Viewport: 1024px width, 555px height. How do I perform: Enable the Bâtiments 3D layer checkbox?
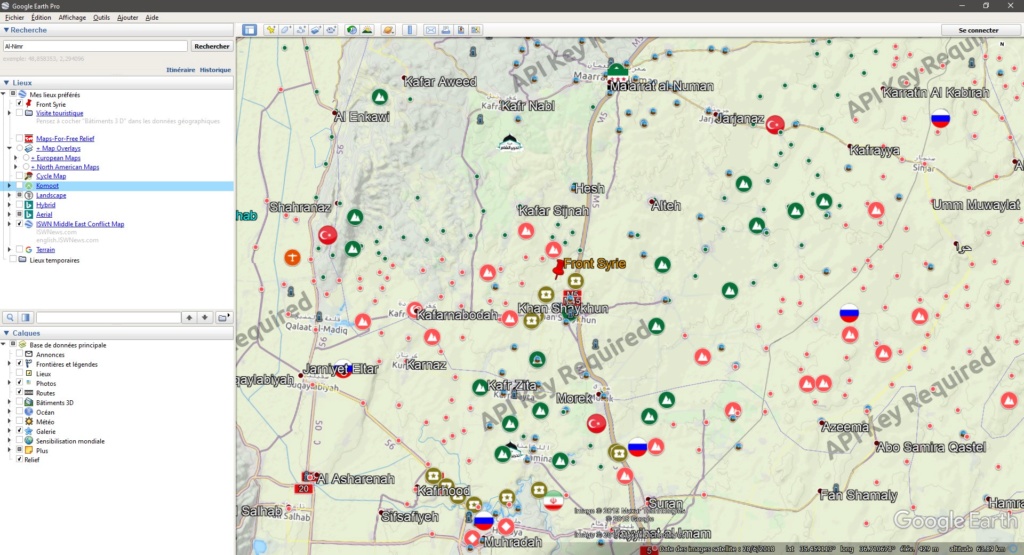tap(20, 402)
